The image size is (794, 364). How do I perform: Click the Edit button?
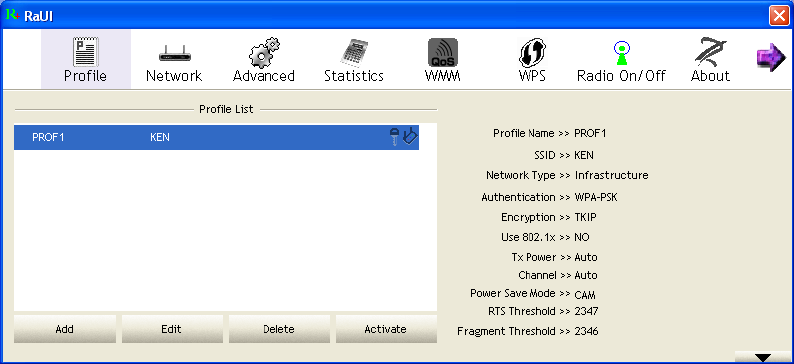pyautogui.click(x=172, y=329)
